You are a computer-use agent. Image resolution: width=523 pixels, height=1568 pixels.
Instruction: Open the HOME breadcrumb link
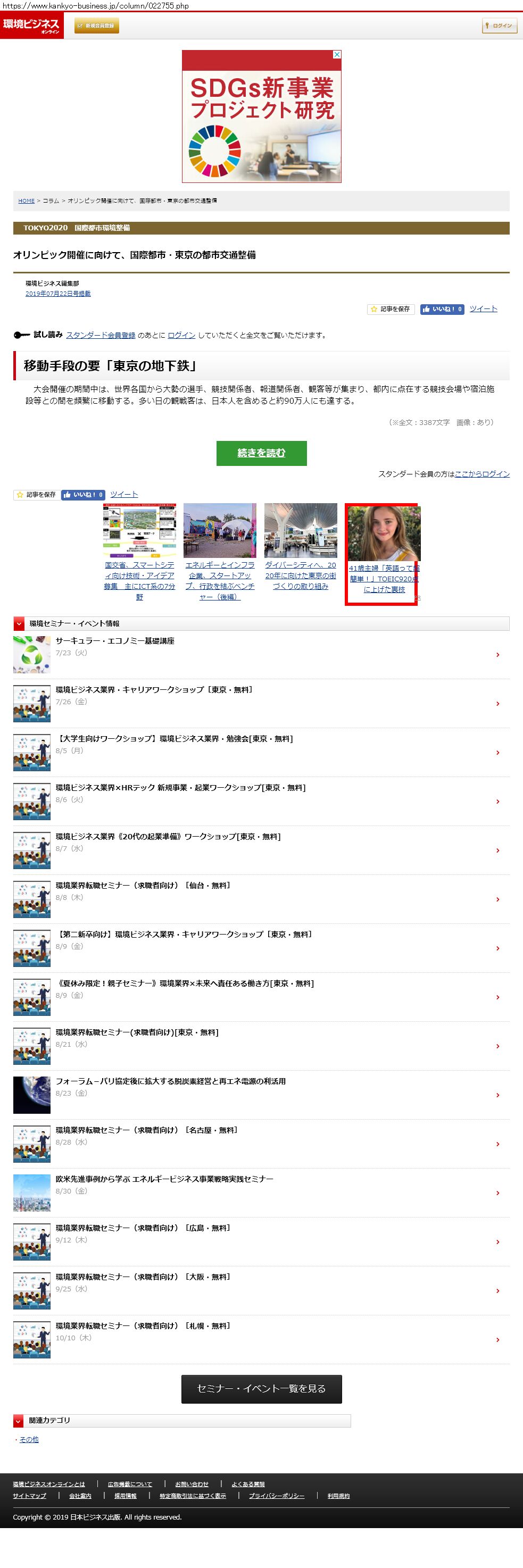point(26,201)
